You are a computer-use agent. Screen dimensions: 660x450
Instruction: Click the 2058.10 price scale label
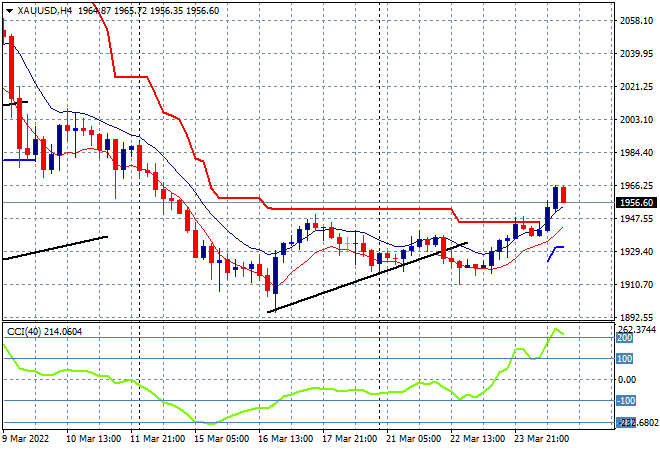[636, 21]
